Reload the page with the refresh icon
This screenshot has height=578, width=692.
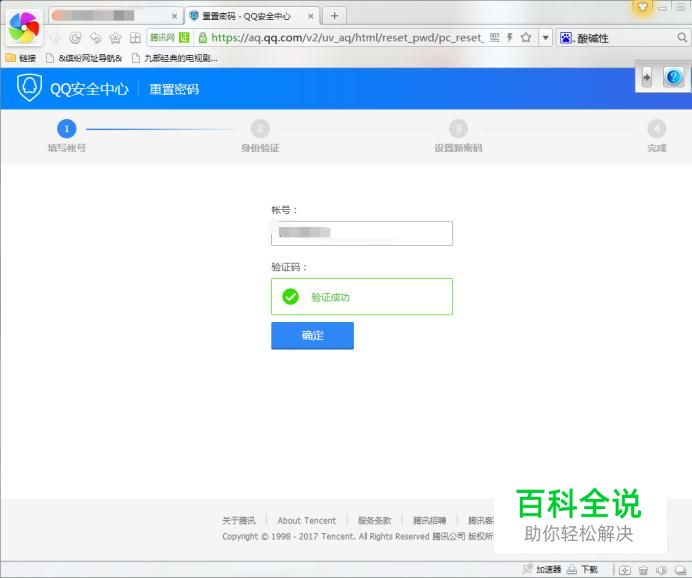pos(75,38)
